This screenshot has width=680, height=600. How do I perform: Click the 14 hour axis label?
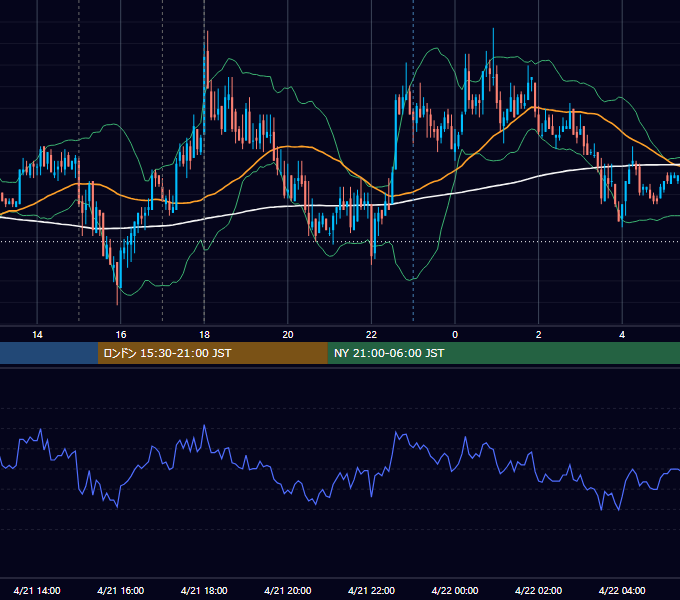[37, 335]
